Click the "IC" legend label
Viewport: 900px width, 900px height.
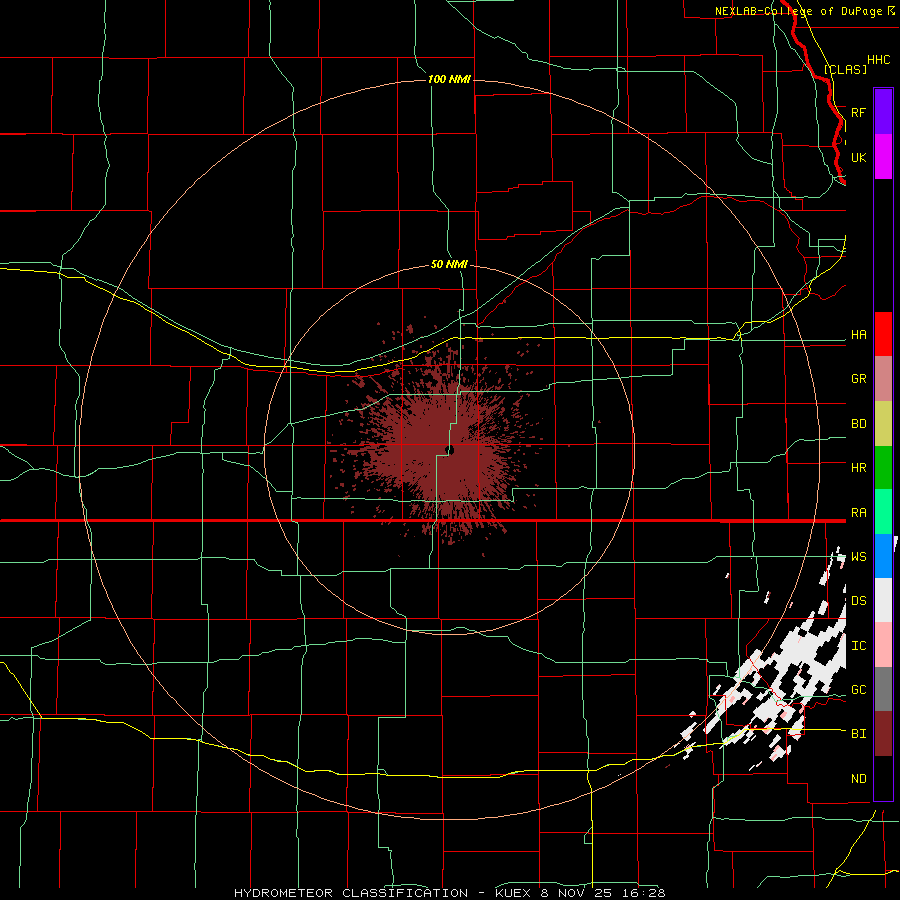[x=858, y=646]
